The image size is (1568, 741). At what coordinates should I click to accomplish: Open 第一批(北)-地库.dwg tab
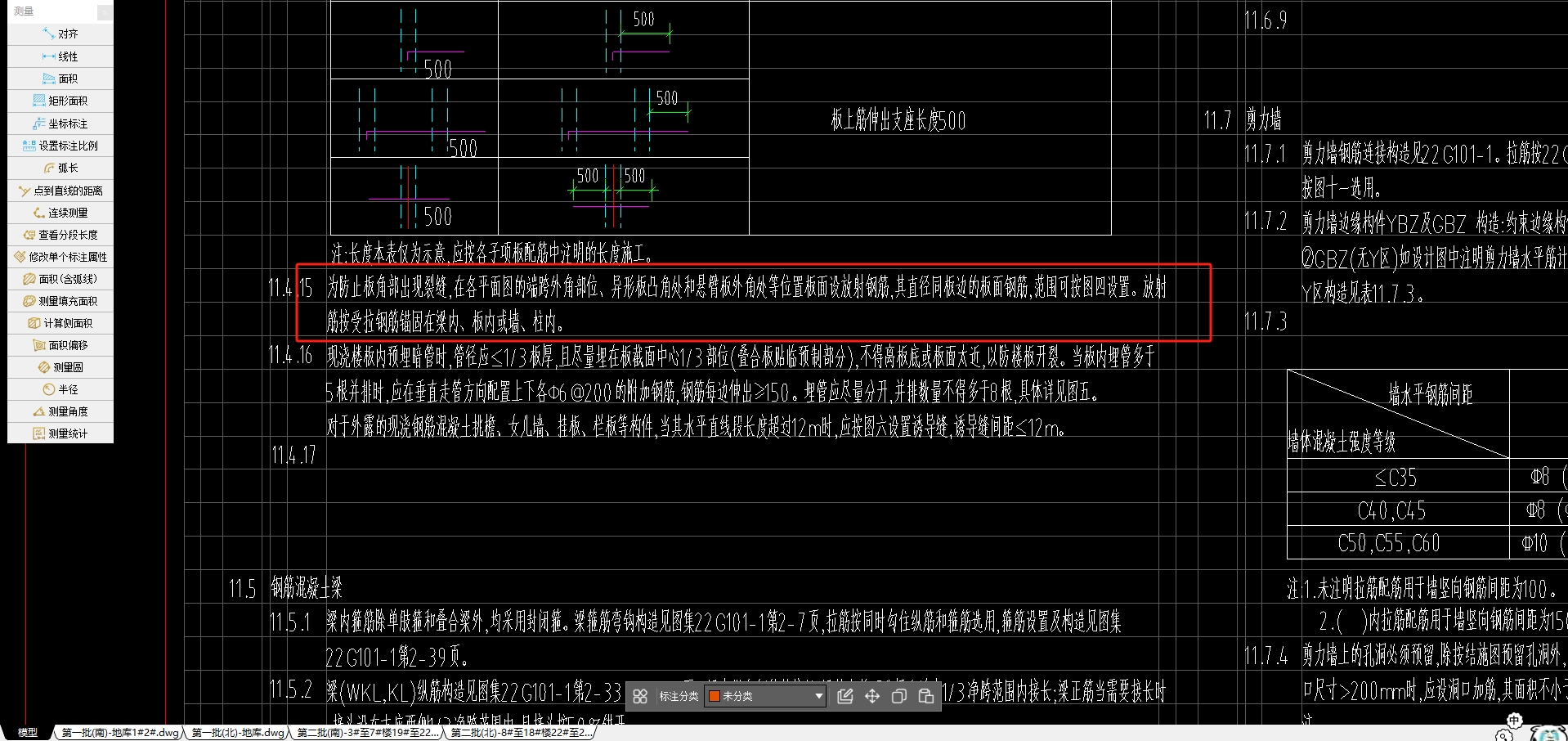pyautogui.click(x=238, y=733)
